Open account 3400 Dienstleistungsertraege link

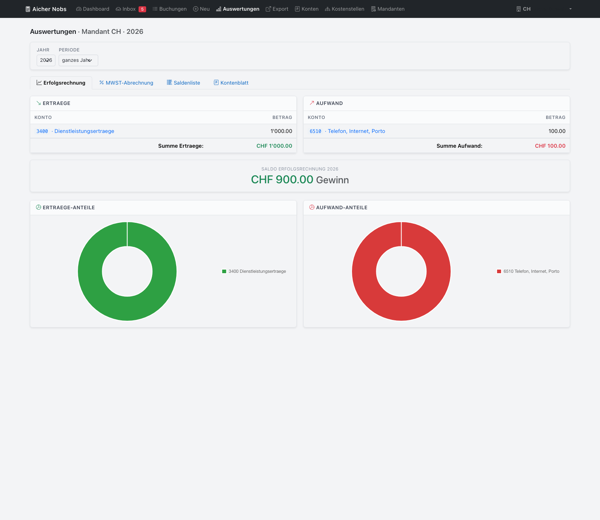(x=75, y=131)
